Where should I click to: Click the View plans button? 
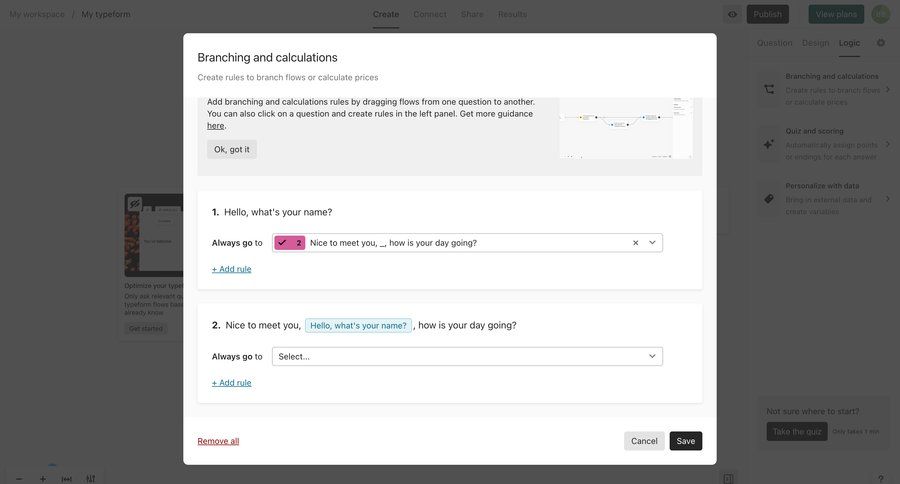pyautogui.click(x=836, y=14)
